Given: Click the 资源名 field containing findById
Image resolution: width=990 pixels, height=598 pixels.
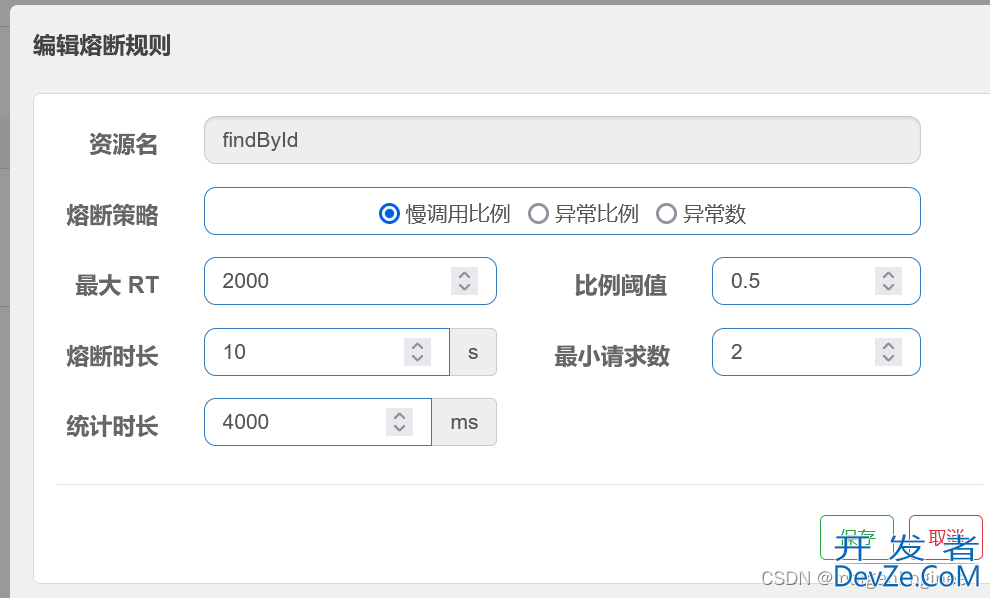Looking at the screenshot, I should (x=562, y=140).
